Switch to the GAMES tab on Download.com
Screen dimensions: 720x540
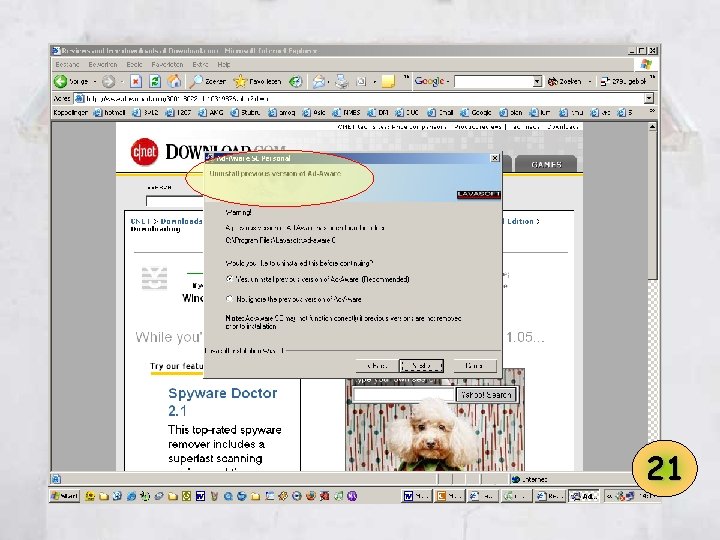546,164
